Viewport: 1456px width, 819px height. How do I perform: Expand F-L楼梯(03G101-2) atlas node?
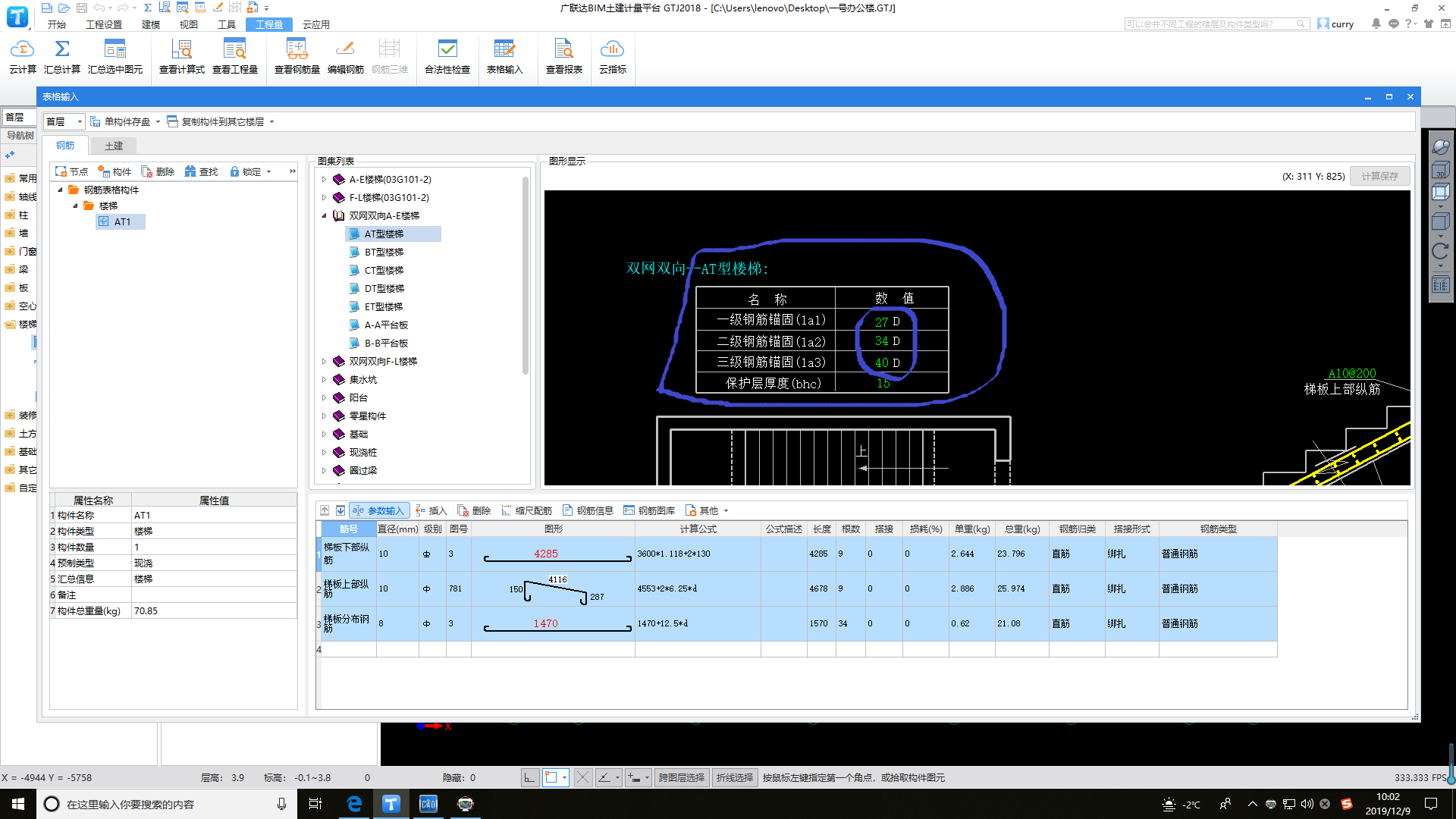324,198
